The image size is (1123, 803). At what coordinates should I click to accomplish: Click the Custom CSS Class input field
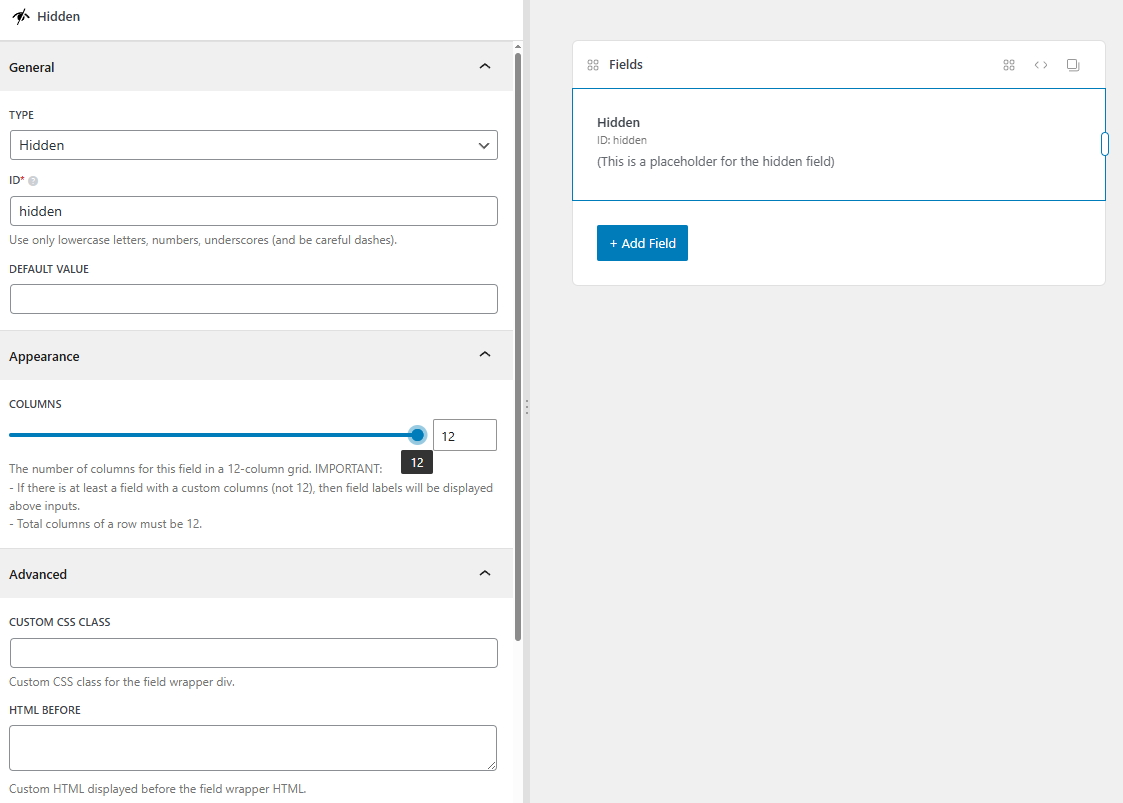coord(254,653)
